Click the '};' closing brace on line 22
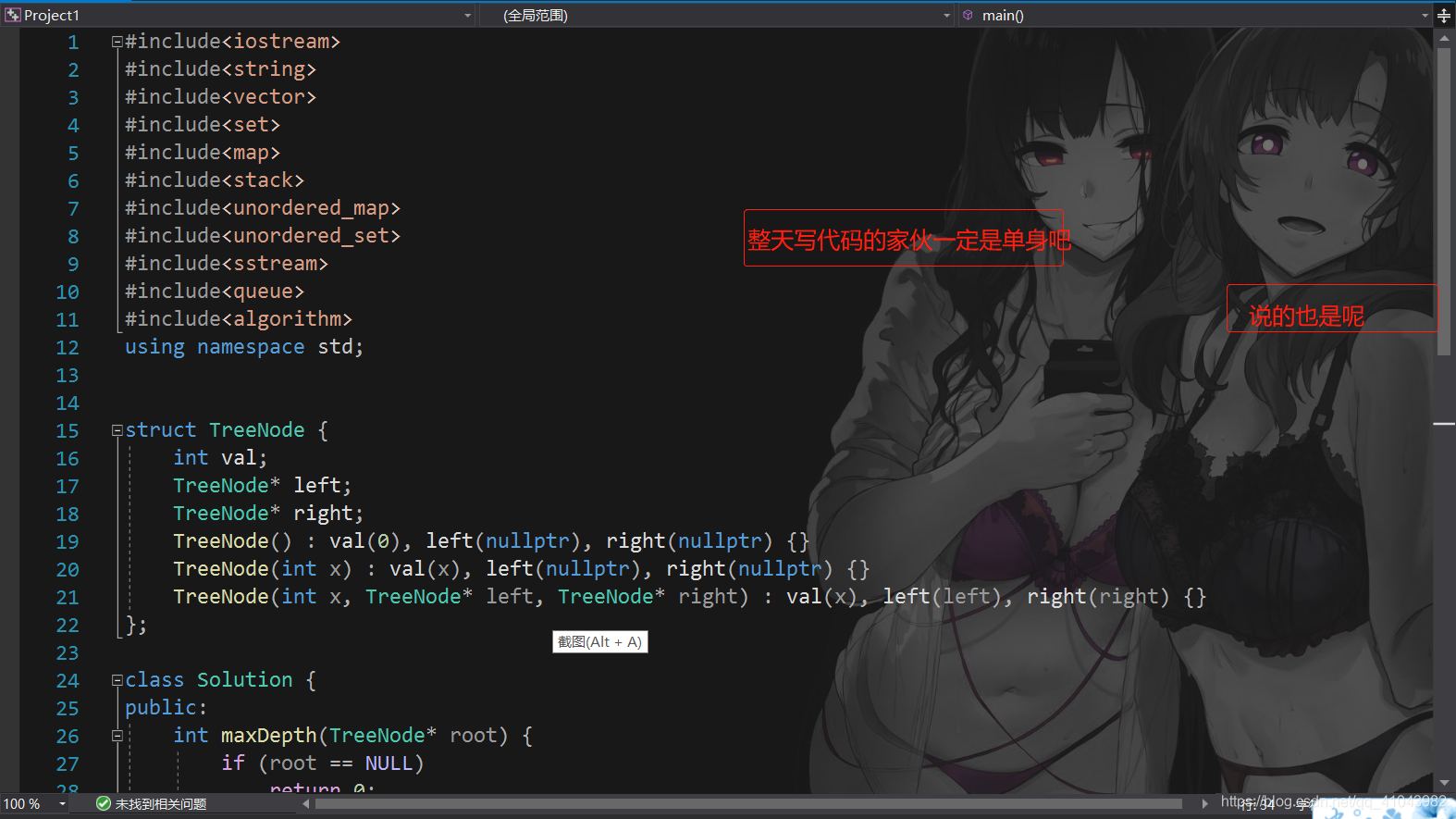Image resolution: width=1456 pixels, height=819 pixels. (137, 625)
